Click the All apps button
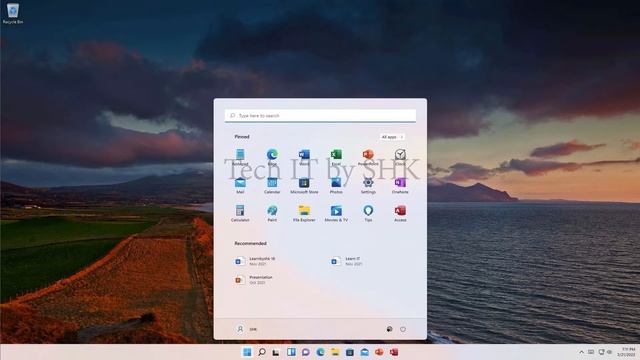 pyautogui.click(x=392, y=137)
